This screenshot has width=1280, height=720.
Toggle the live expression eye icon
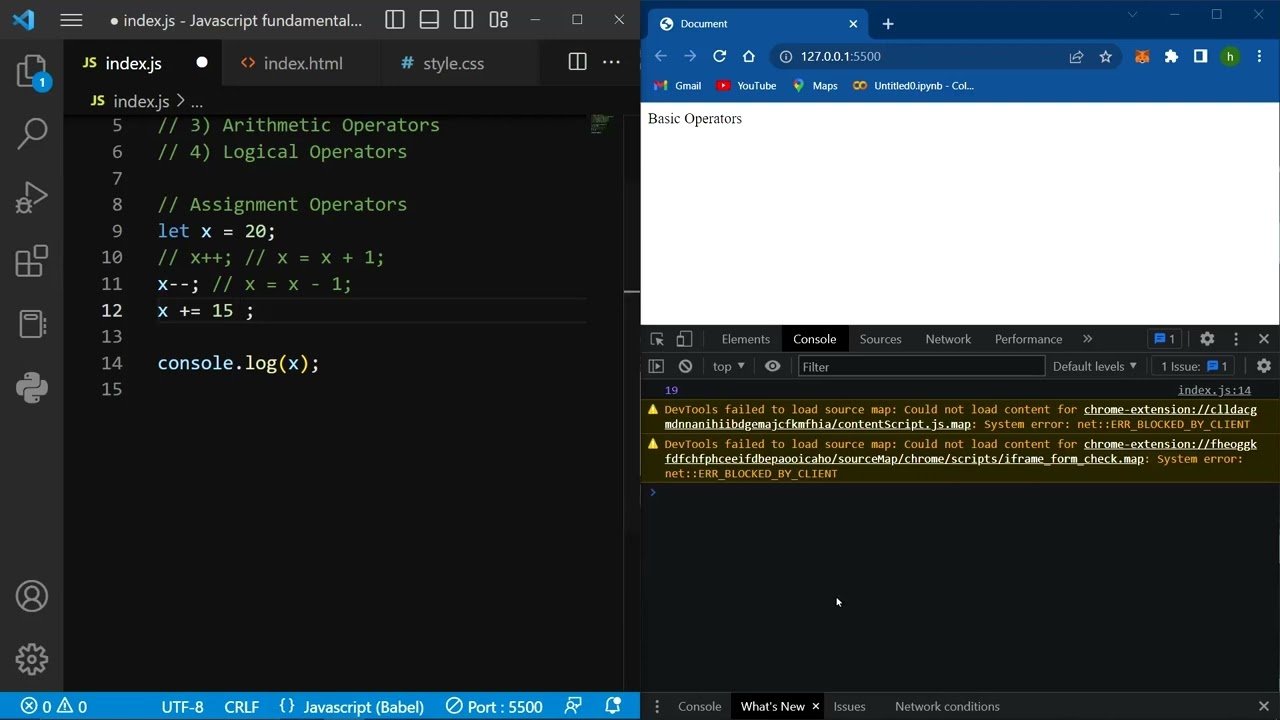pos(772,366)
